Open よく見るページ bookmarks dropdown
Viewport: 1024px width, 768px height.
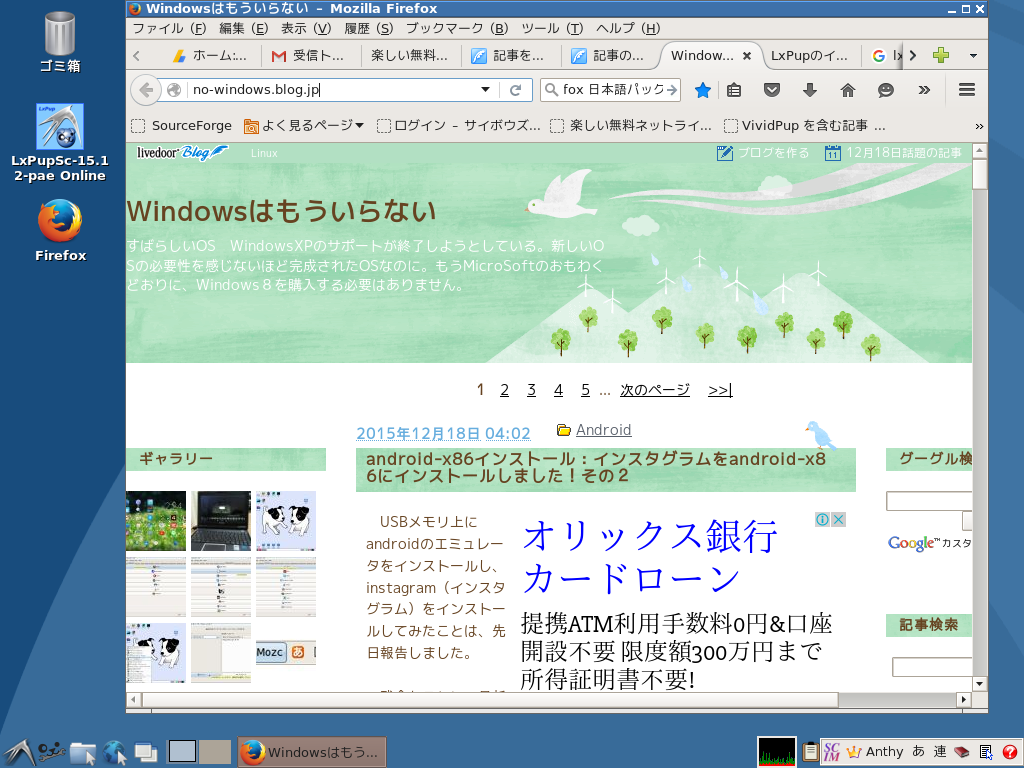pos(303,125)
